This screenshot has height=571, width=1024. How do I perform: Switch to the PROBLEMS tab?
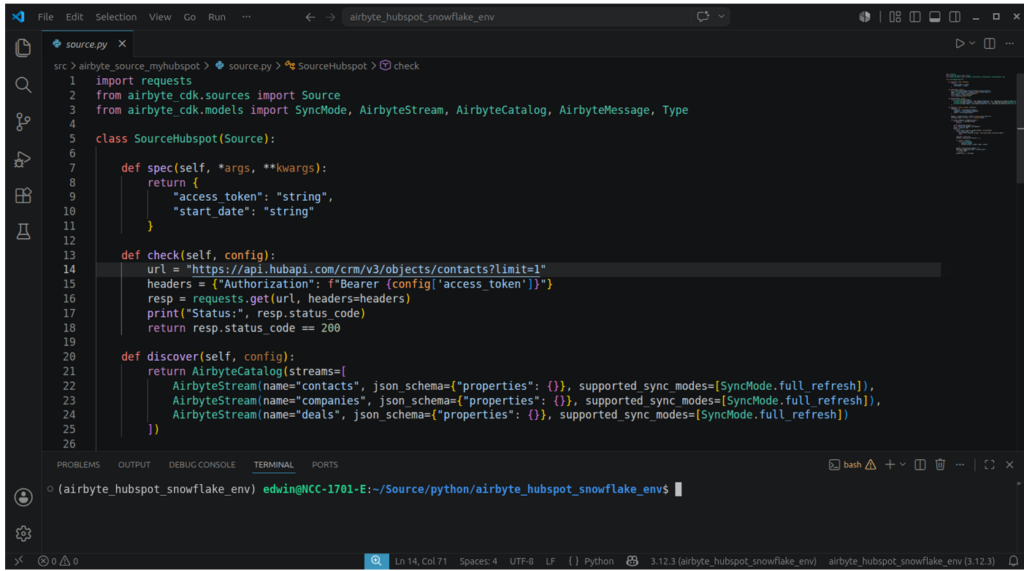click(x=78, y=465)
